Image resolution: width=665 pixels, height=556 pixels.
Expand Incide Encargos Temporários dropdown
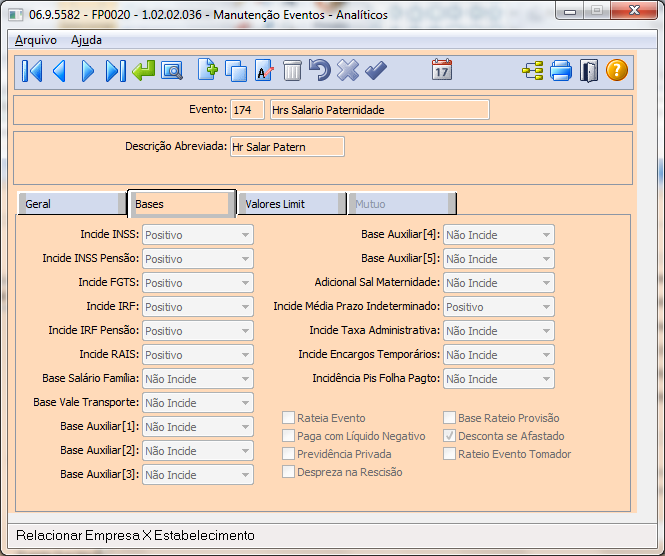[499, 355]
